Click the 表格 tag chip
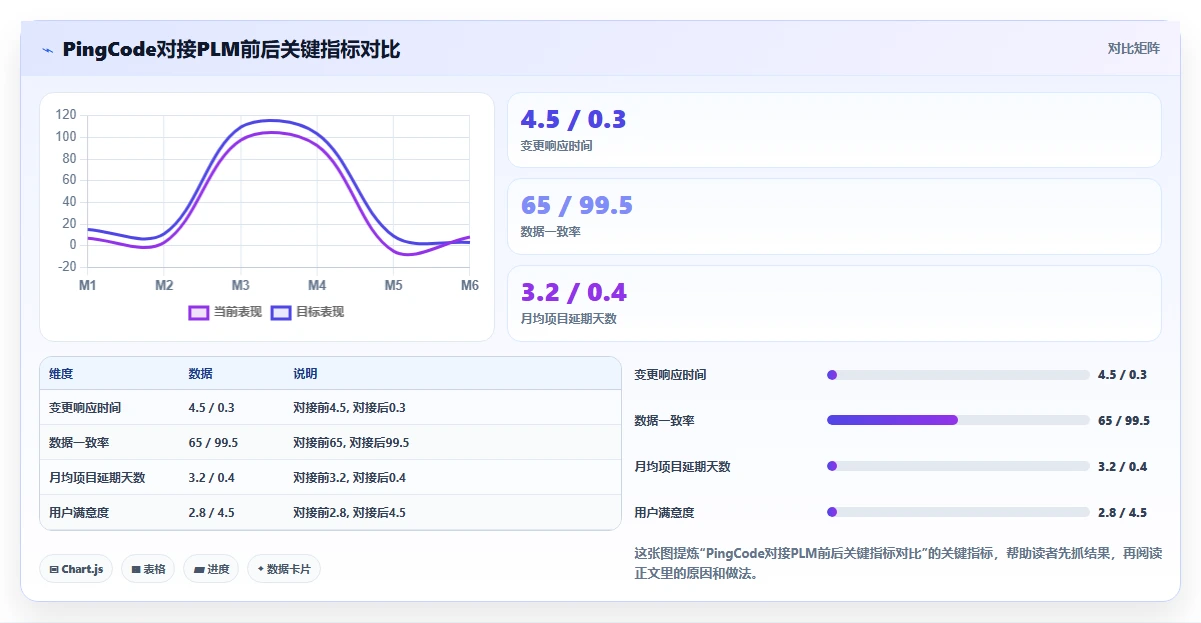This screenshot has width=1201, height=623. (x=148, y=569)
